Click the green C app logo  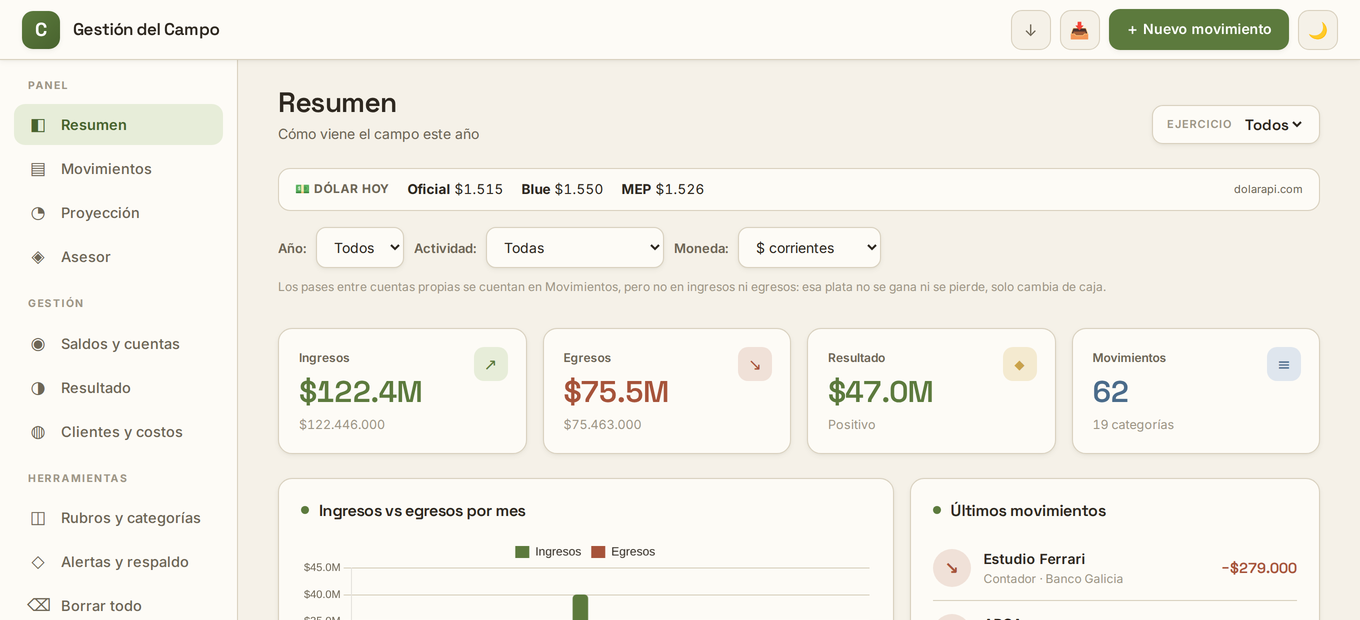tap(41, 30)
